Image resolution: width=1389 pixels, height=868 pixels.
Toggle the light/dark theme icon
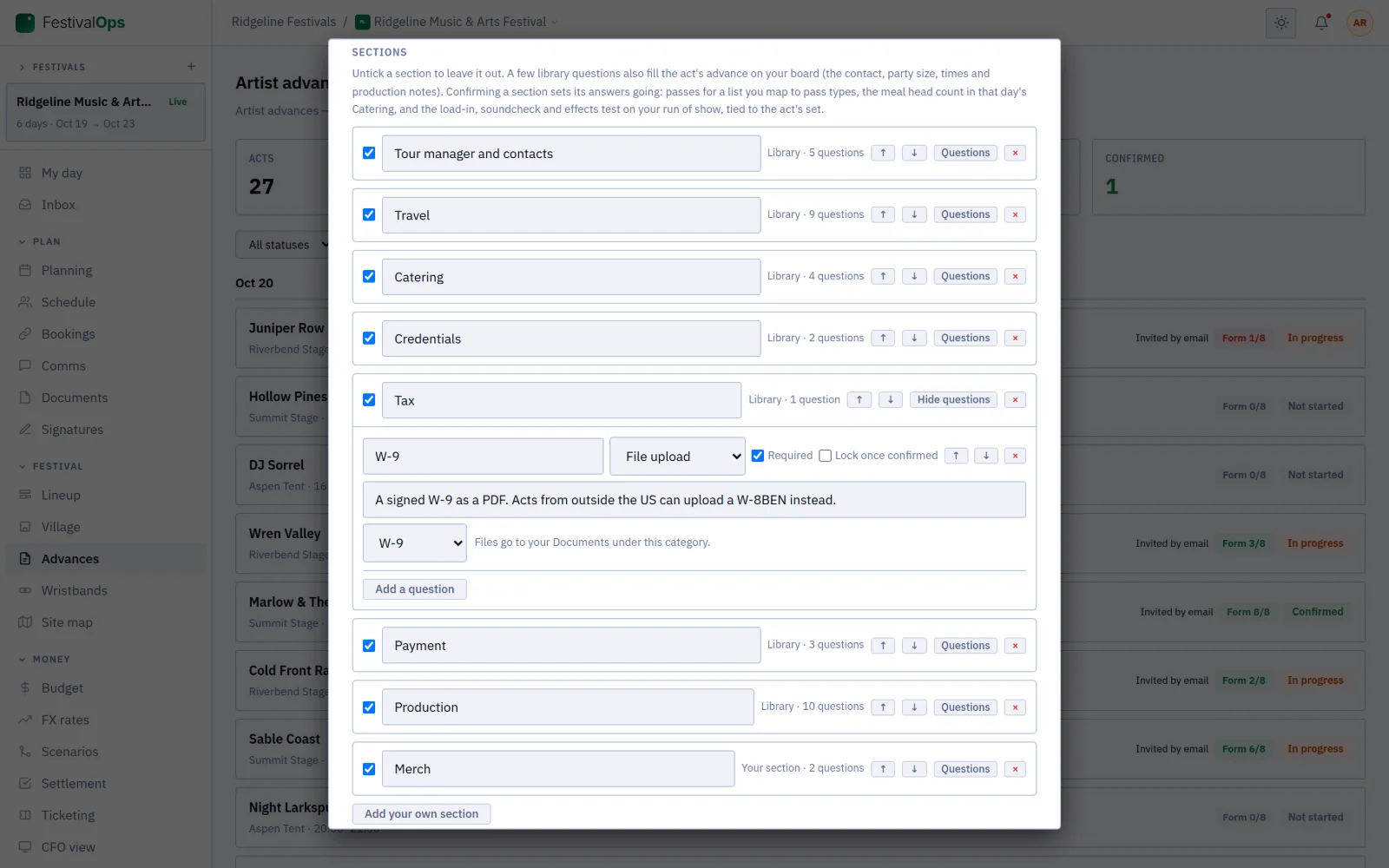[1281, 23]
